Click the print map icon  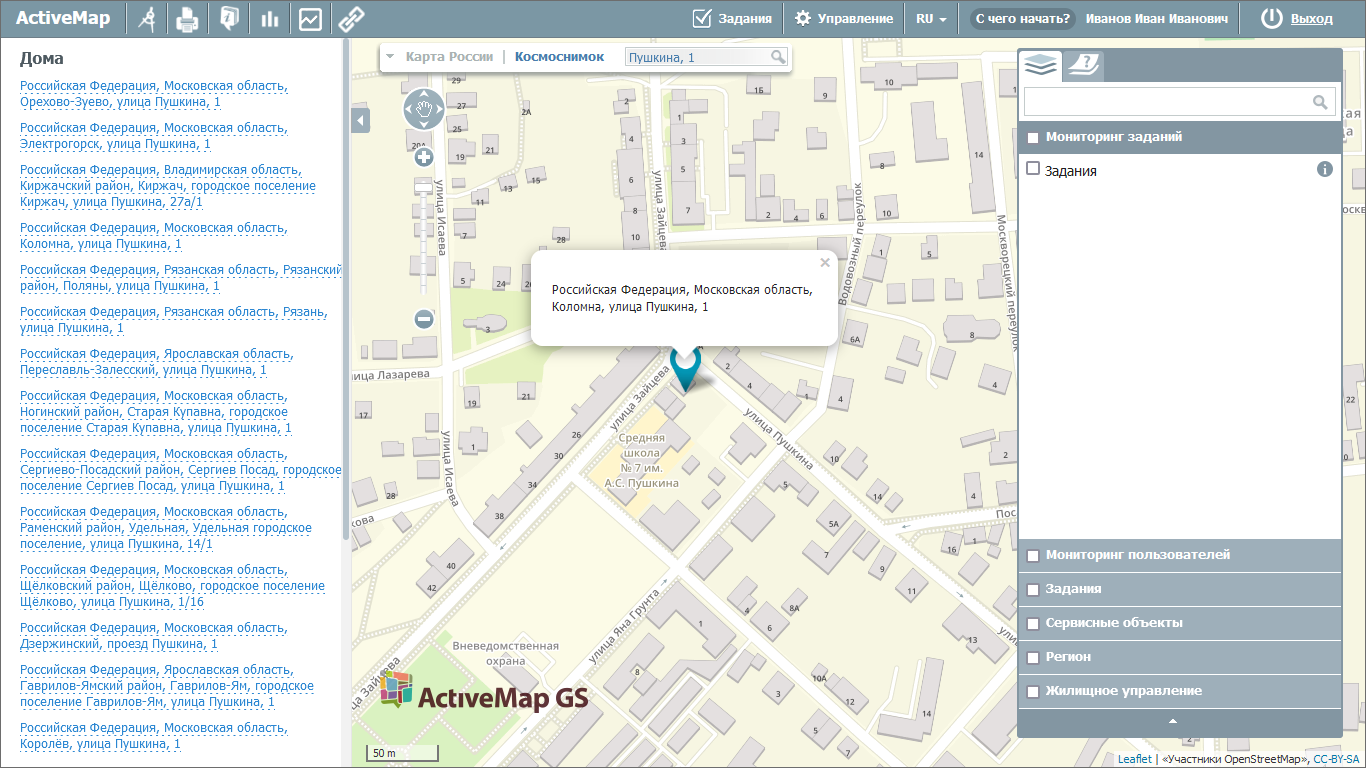point(188,19)
